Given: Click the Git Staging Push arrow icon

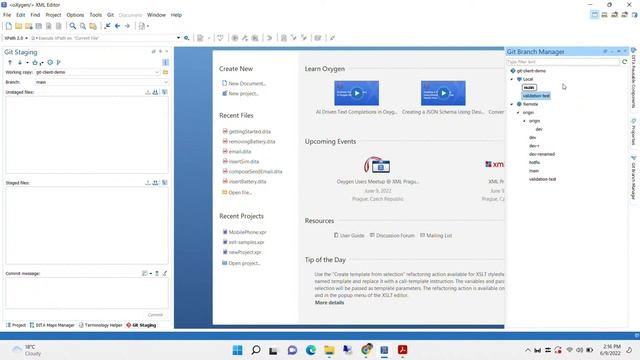Looking at the screenshot, I should pos(10,62).
